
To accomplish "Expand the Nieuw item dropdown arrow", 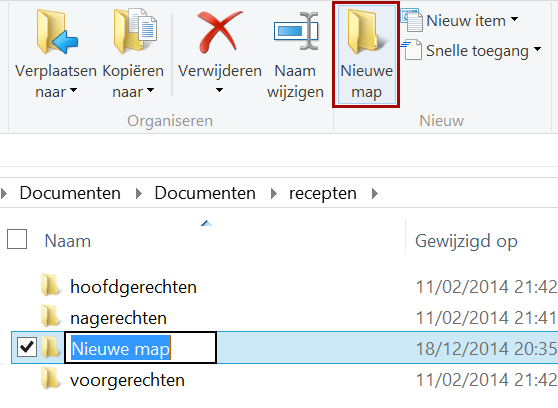I will tap(515, 19).
